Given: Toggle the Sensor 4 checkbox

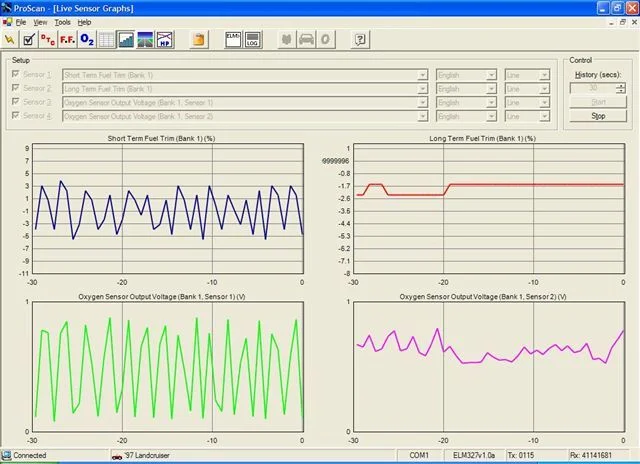Looking at the screenshot, I should pos(16,115).
